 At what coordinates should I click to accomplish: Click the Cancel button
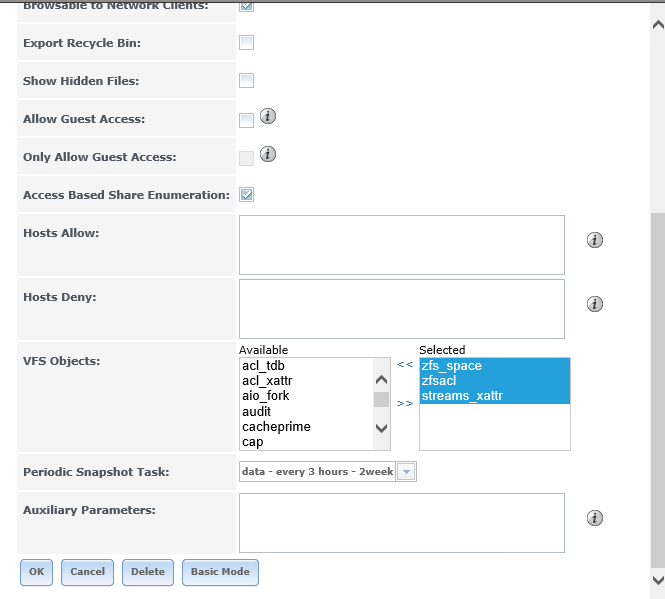(x=87, y=572)
